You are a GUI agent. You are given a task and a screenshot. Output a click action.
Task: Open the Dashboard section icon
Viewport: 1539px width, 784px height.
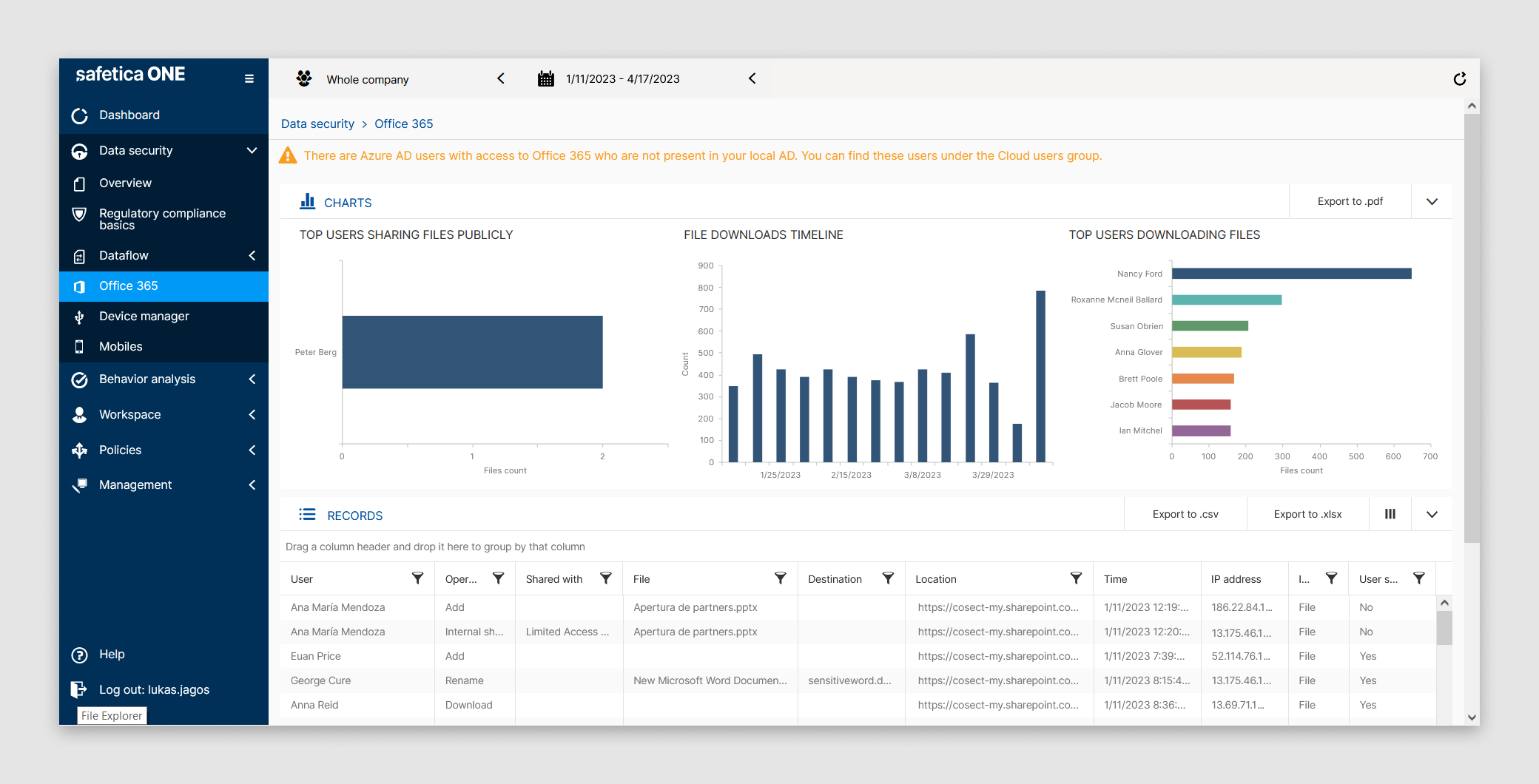[79, 115]
